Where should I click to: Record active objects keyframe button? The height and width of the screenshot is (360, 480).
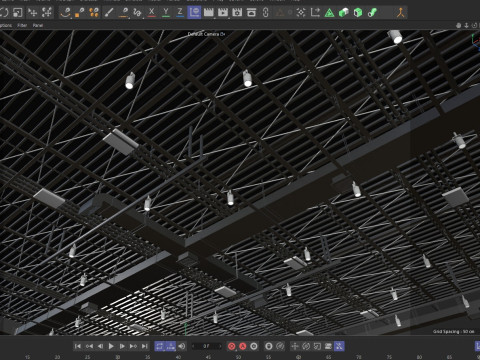click(x=231, y=346)
